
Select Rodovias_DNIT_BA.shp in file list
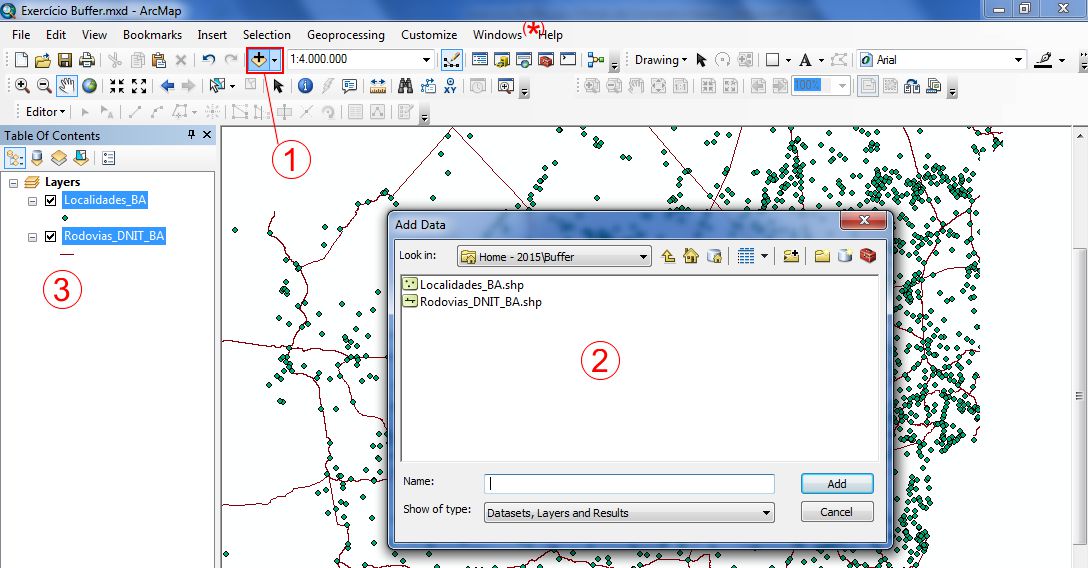473,302
